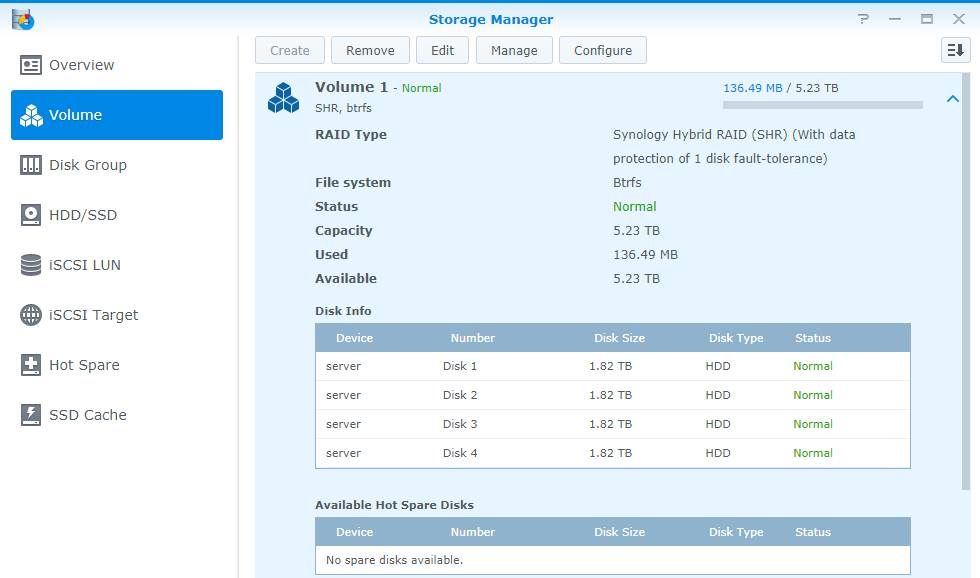Click the 'No spare disks available.' text

coord(394,560)
